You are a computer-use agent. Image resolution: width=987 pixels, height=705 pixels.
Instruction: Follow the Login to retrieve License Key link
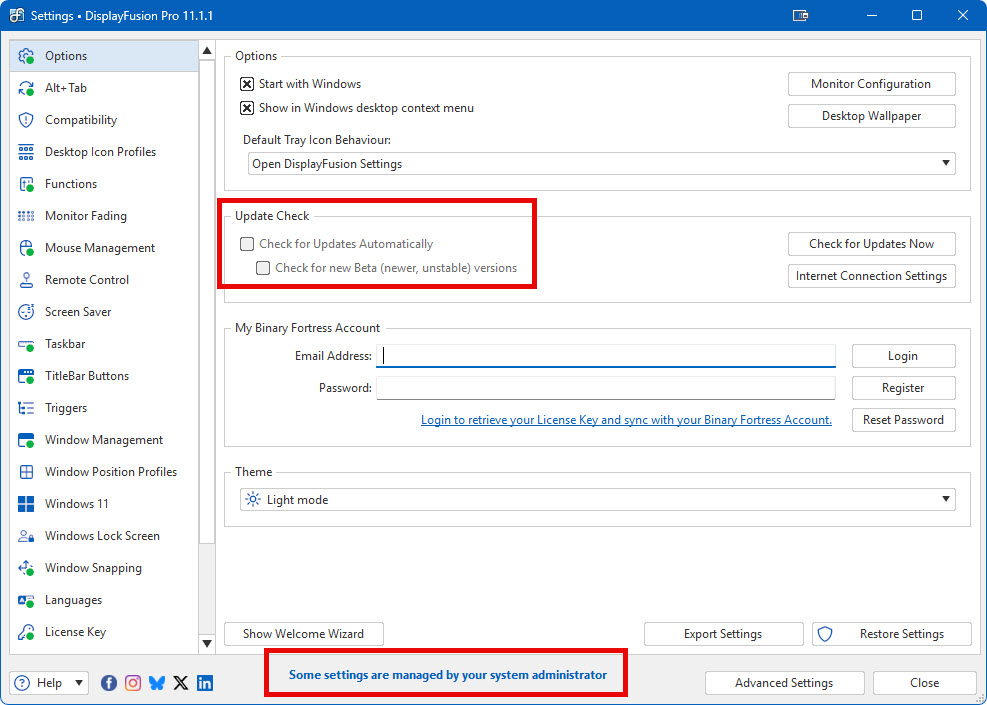626,420
